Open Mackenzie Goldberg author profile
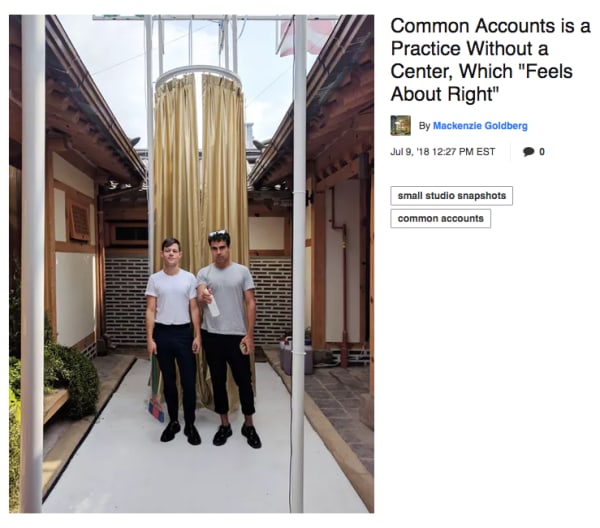The height and width of the screenshot is (528, 600). (480, 125)
